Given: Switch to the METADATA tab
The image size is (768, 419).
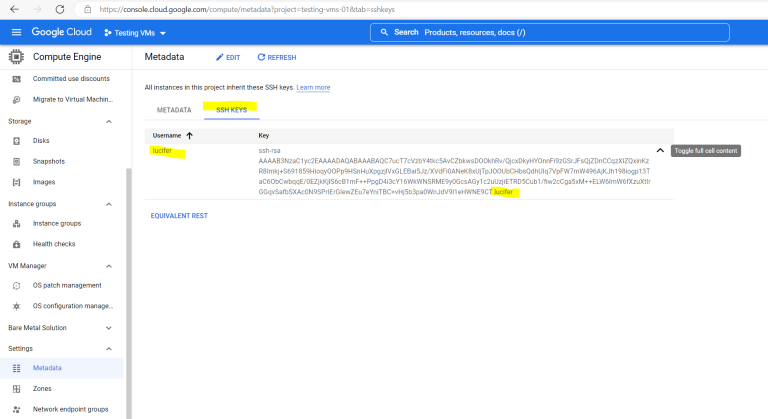Looking at the screenshot, I should click(x=174, y=110).
